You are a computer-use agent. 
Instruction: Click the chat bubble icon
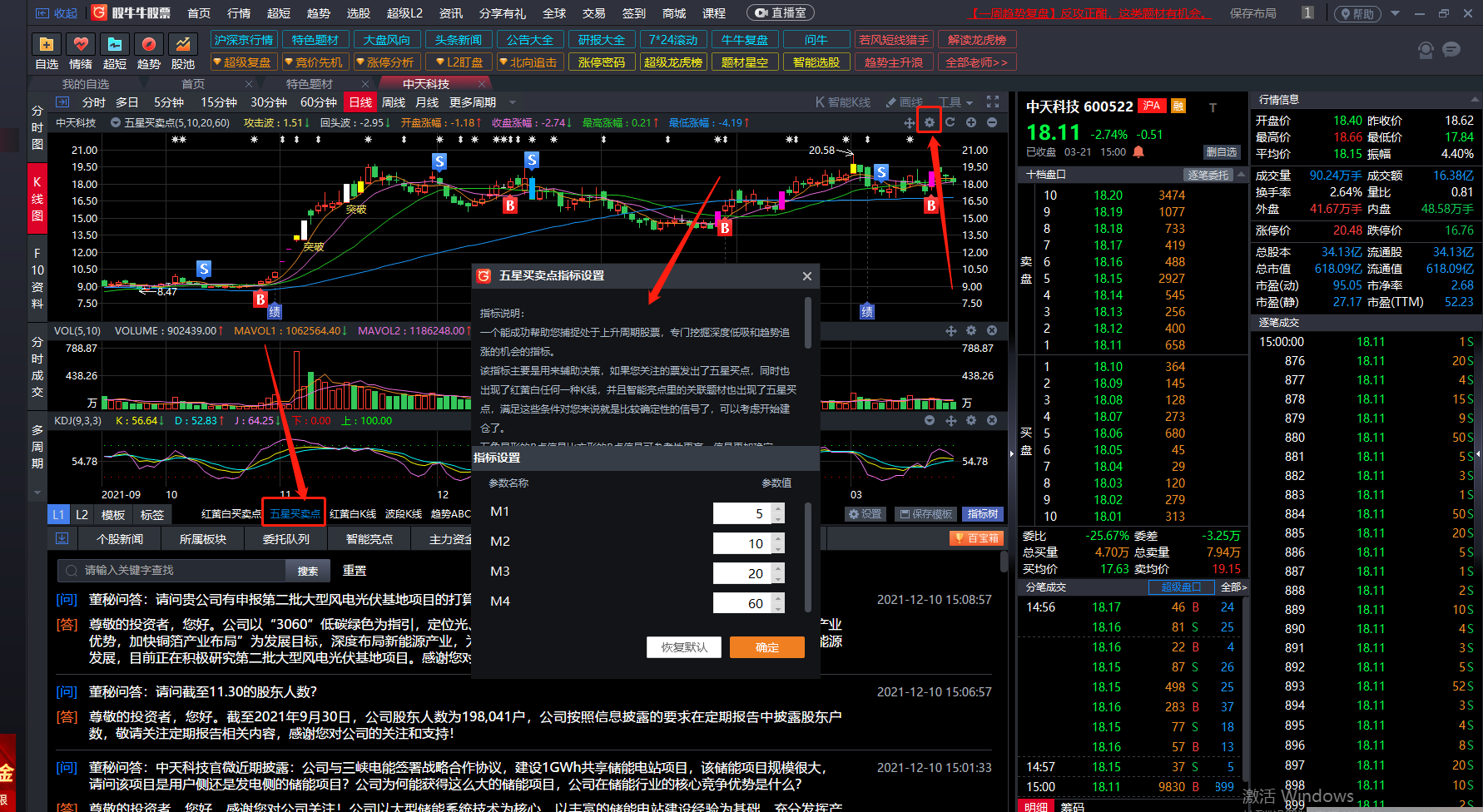1451,50
